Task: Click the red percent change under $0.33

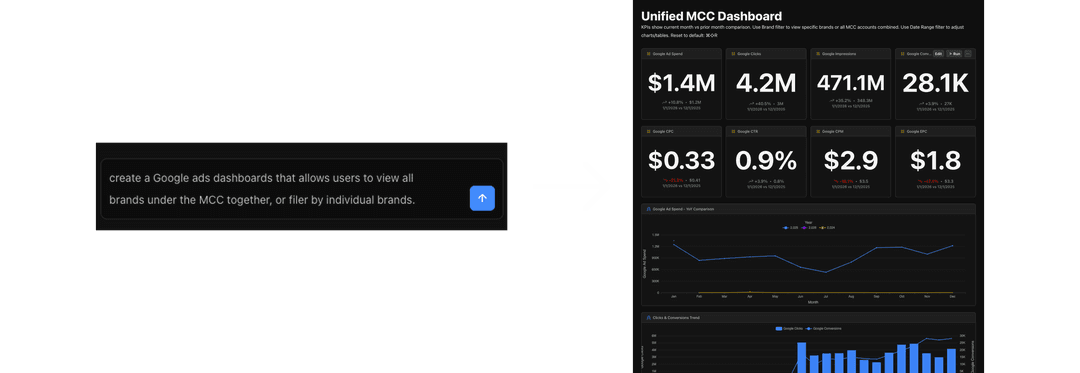Action: (x=673, y=180)
